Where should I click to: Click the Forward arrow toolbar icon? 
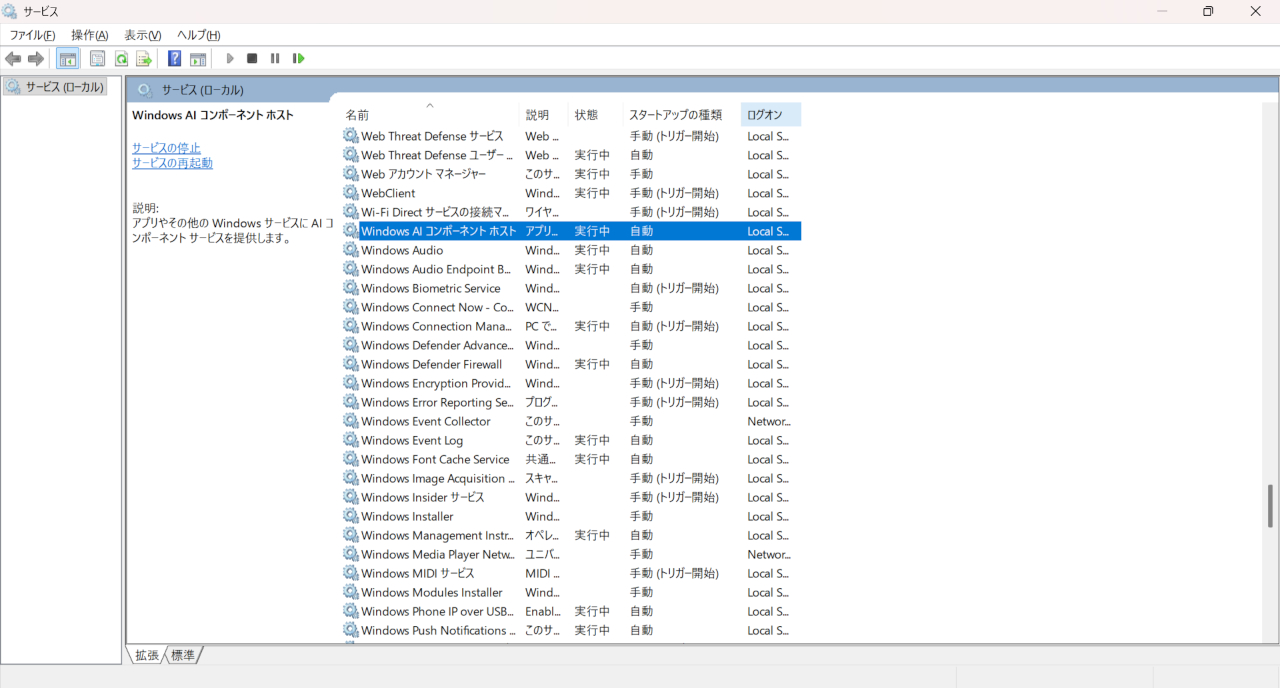(x=36, y=59)
